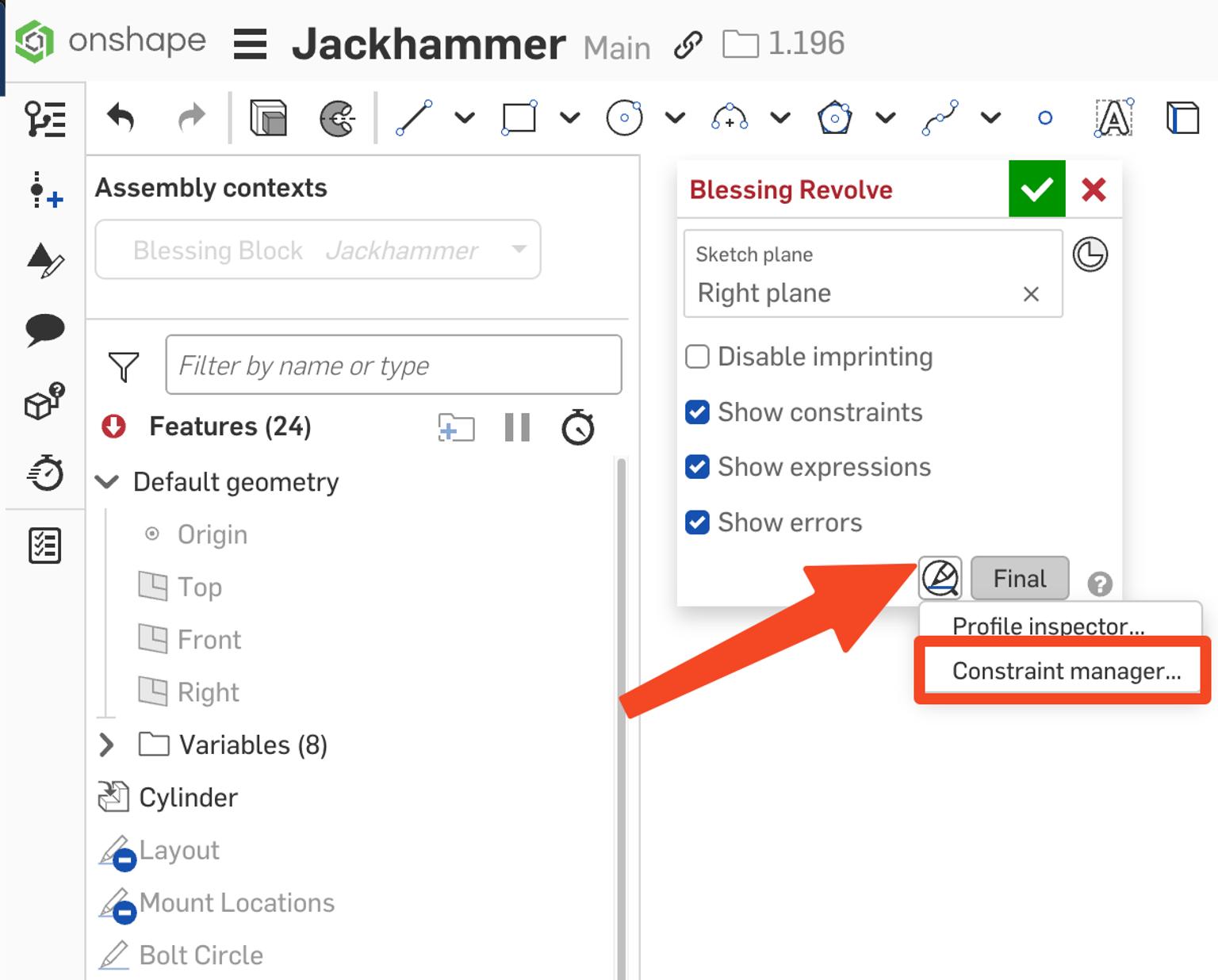The image size is (1218, 980).
Task: Click the Point sketch tool
Action: [1045, 117]
